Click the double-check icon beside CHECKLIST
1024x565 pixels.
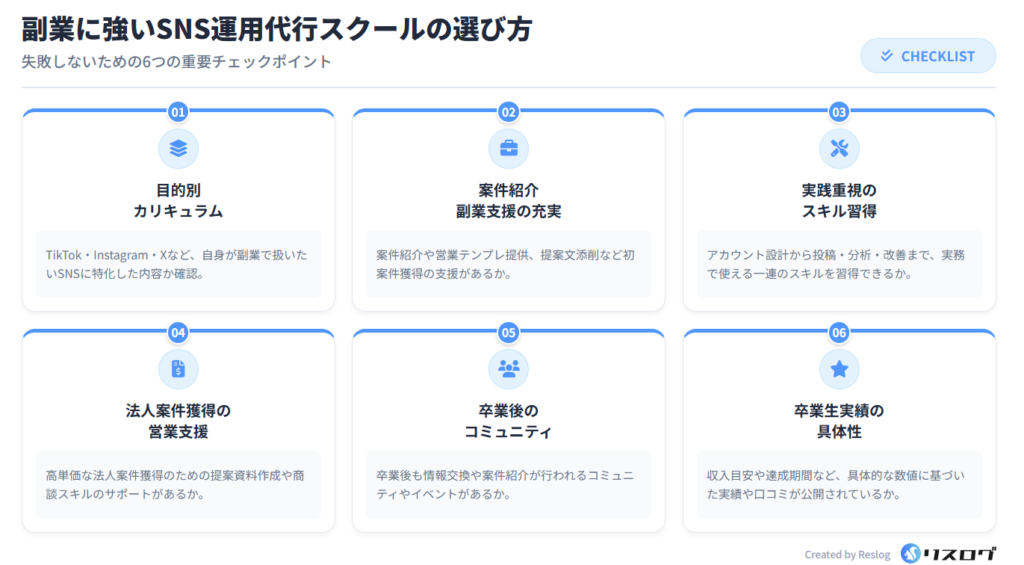click(886, 56)
